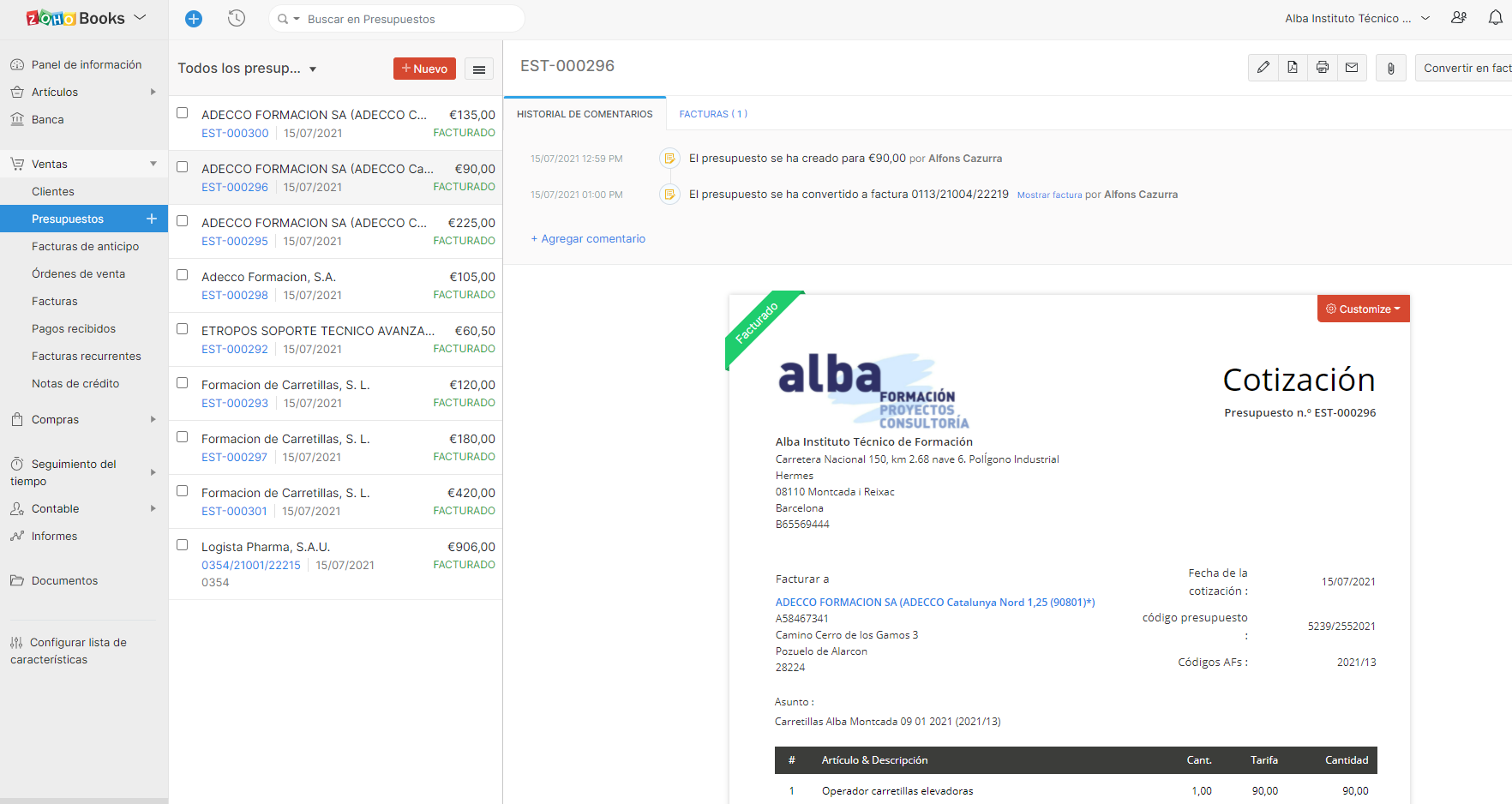Attach a file with paperclip icon

(x=1391, y=68)
